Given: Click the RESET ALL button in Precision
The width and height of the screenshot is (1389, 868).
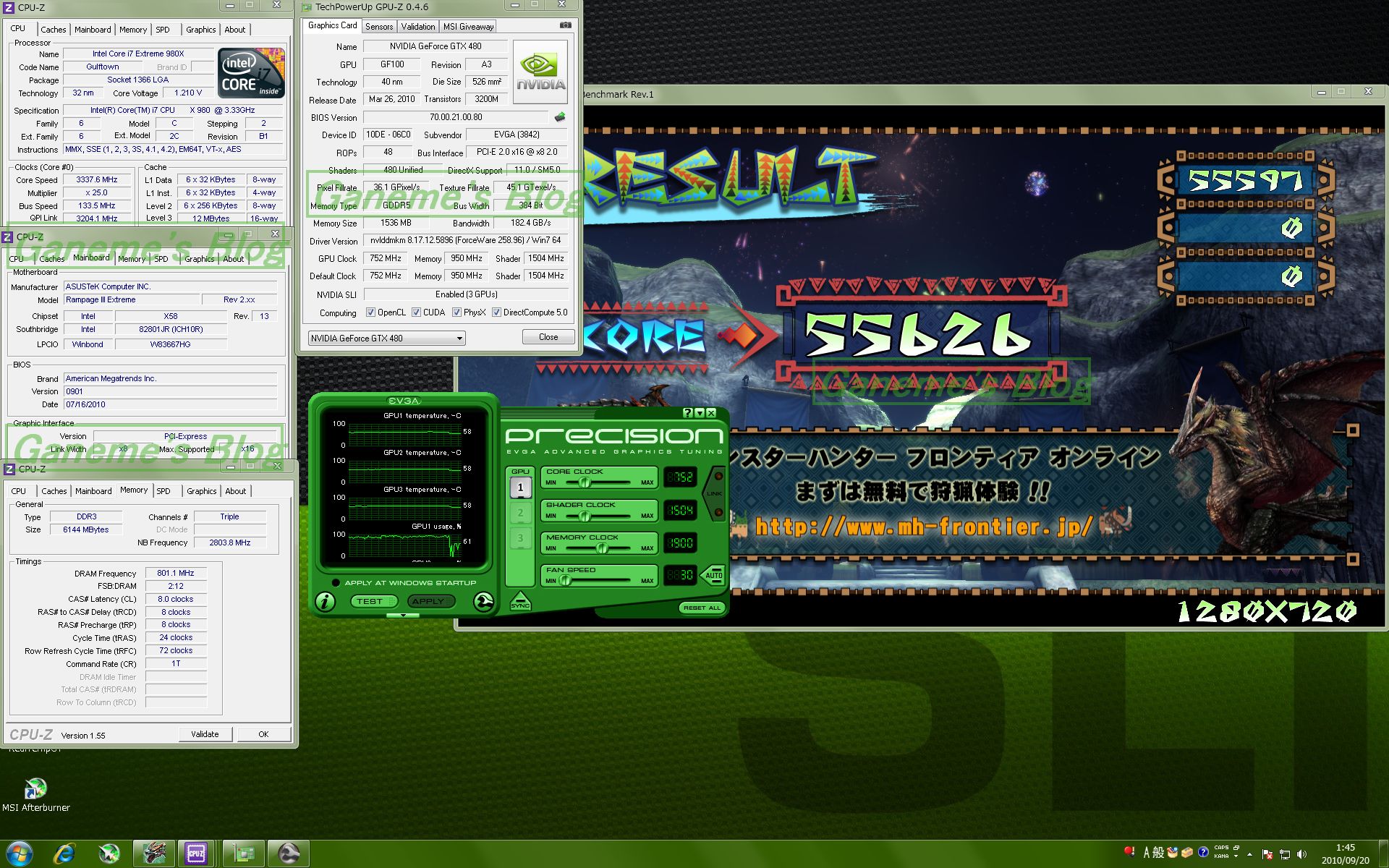Looking at the screenshot, I should (702, 608).
